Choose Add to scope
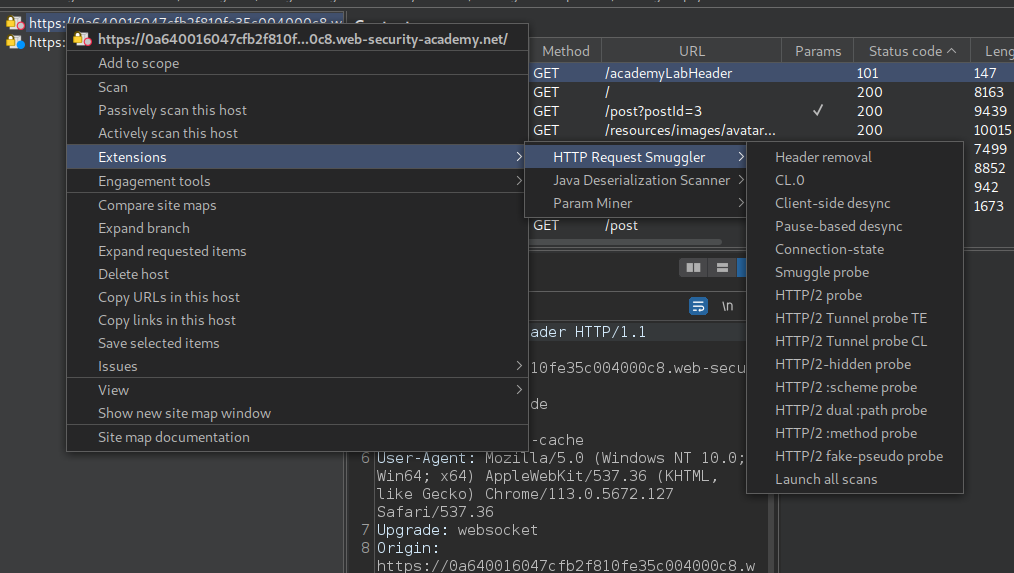The height and width of the screenshot is (573, 1014). tap(297, 63)
